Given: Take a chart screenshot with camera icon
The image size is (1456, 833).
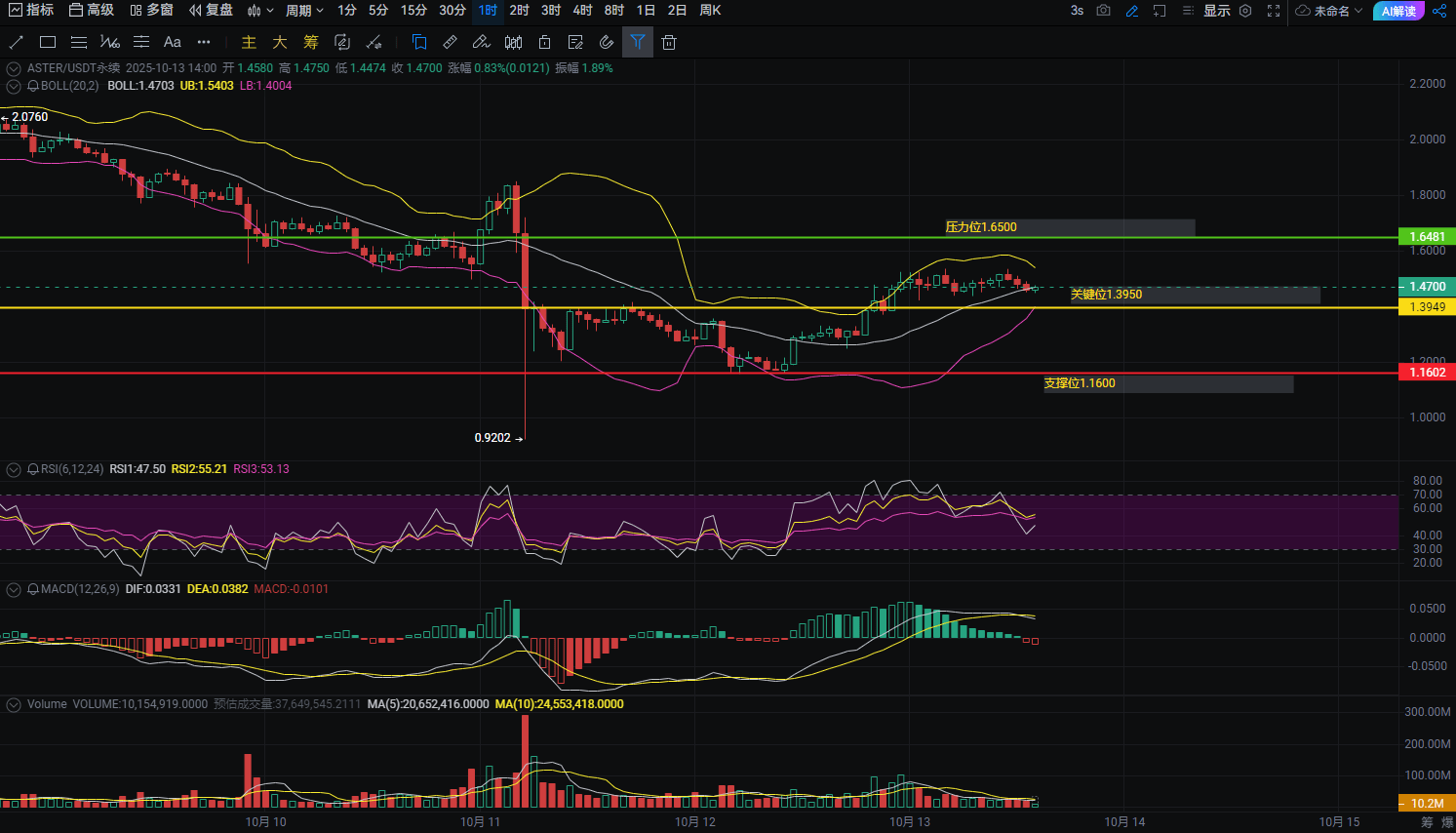Looking at the screenshot, I should point(1103,11).
